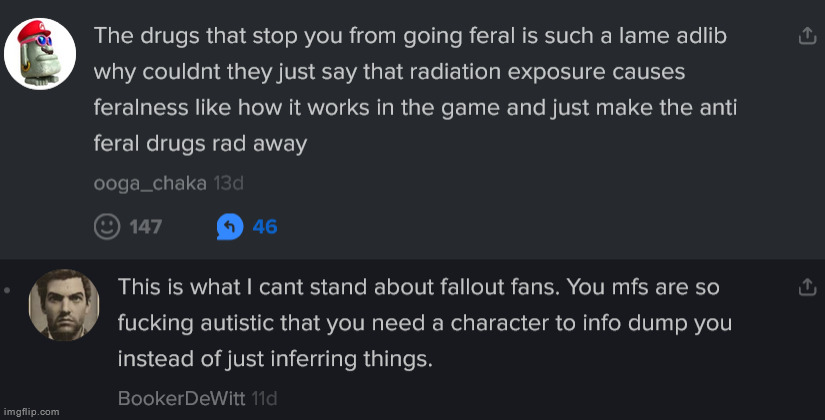Visit the ooga_chaka username link

click(150, 183)
